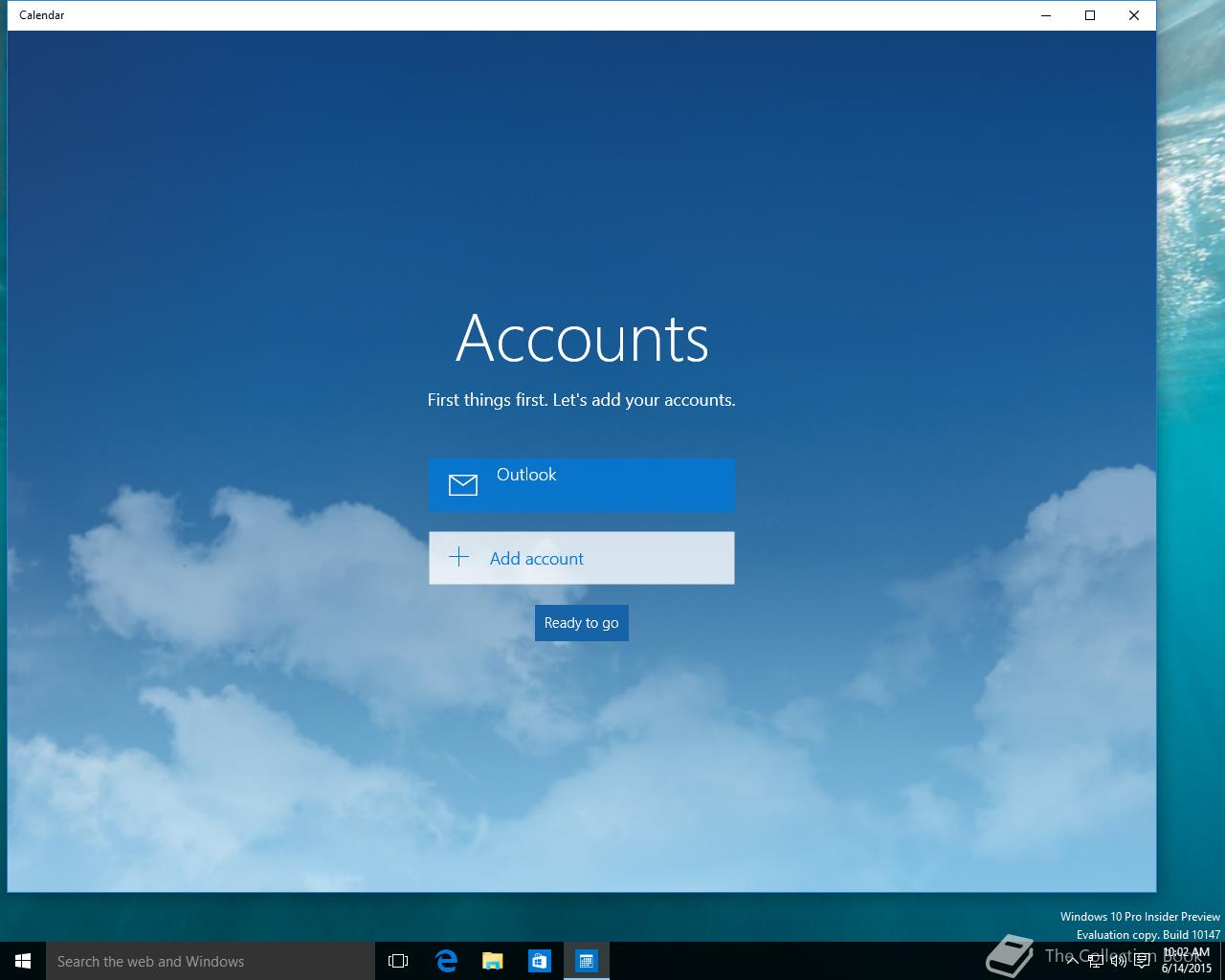Image resolution: width=1225 pixels, height=980 pixels.
Task: Open the volume tray icon
Action: coord(1119,961)
